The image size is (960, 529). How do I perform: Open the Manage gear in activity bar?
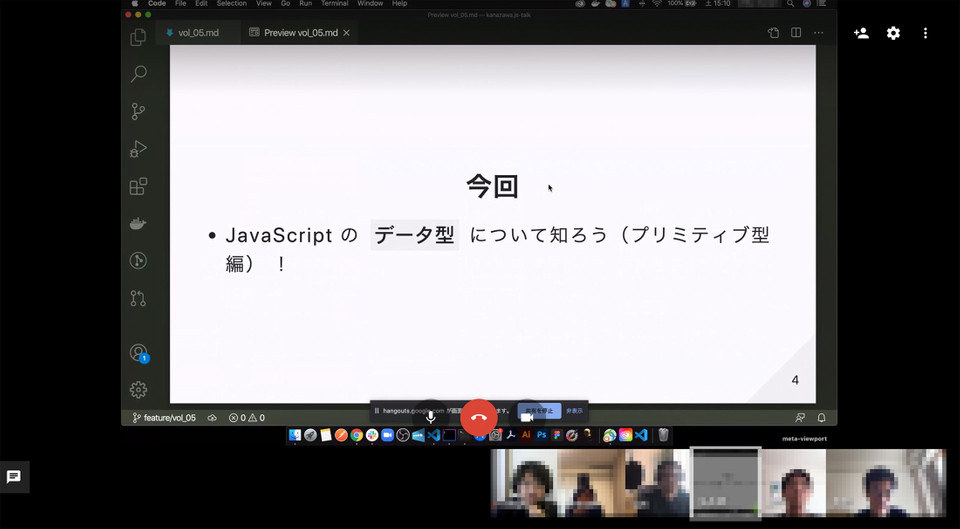tap(138, 390)
